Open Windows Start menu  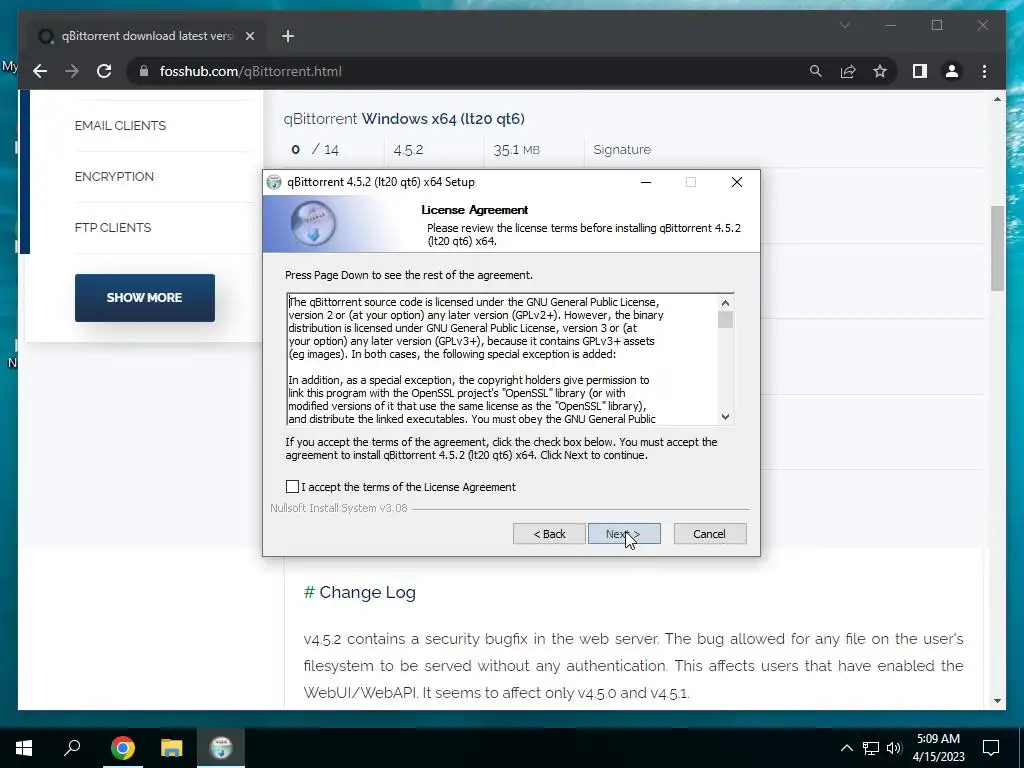pos(24,748)
